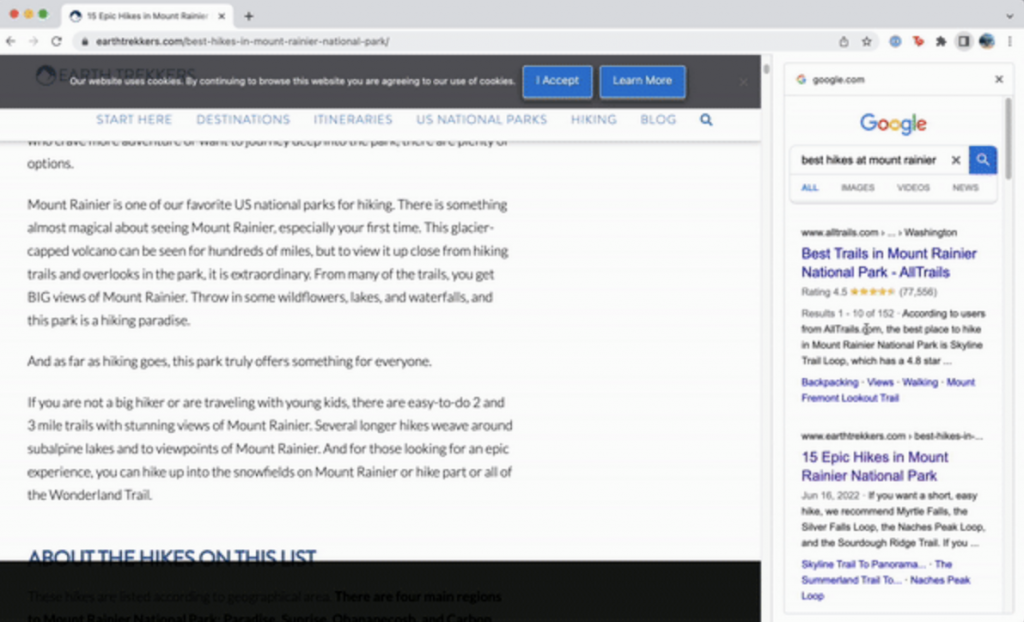
Task: Click the Google search input field
Action: click(869, 160)
